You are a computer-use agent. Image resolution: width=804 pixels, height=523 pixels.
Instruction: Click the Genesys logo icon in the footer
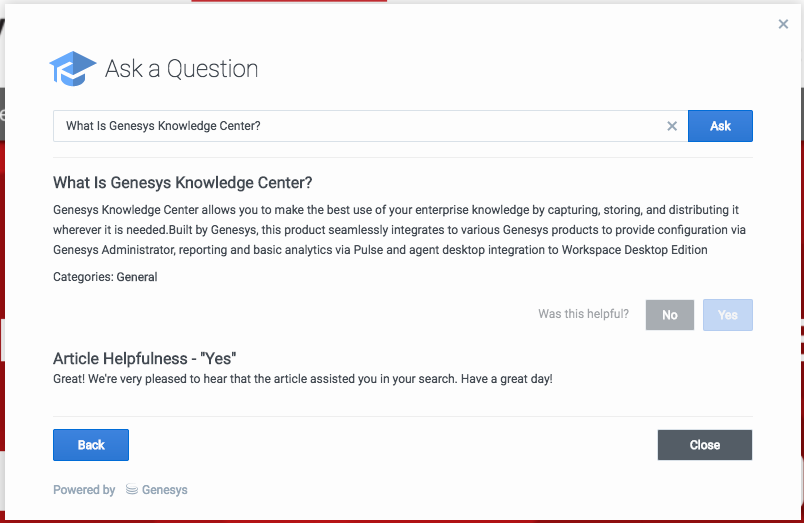click(x=132, y=490)
